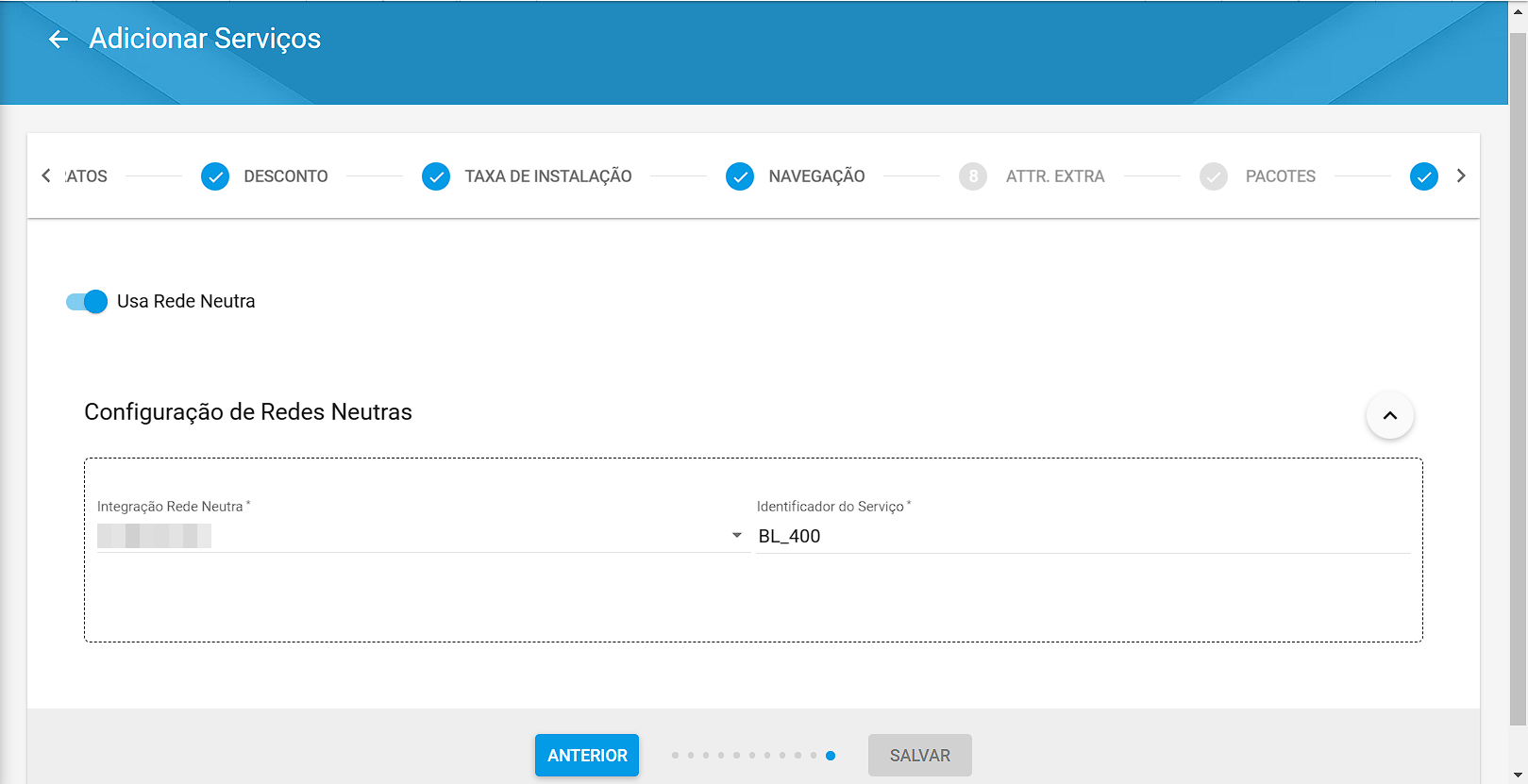This screenshot has width=1528, height=784.
Task: Click step number 8 circle icon
Action: pyautogui.click(x=973, y=176)
